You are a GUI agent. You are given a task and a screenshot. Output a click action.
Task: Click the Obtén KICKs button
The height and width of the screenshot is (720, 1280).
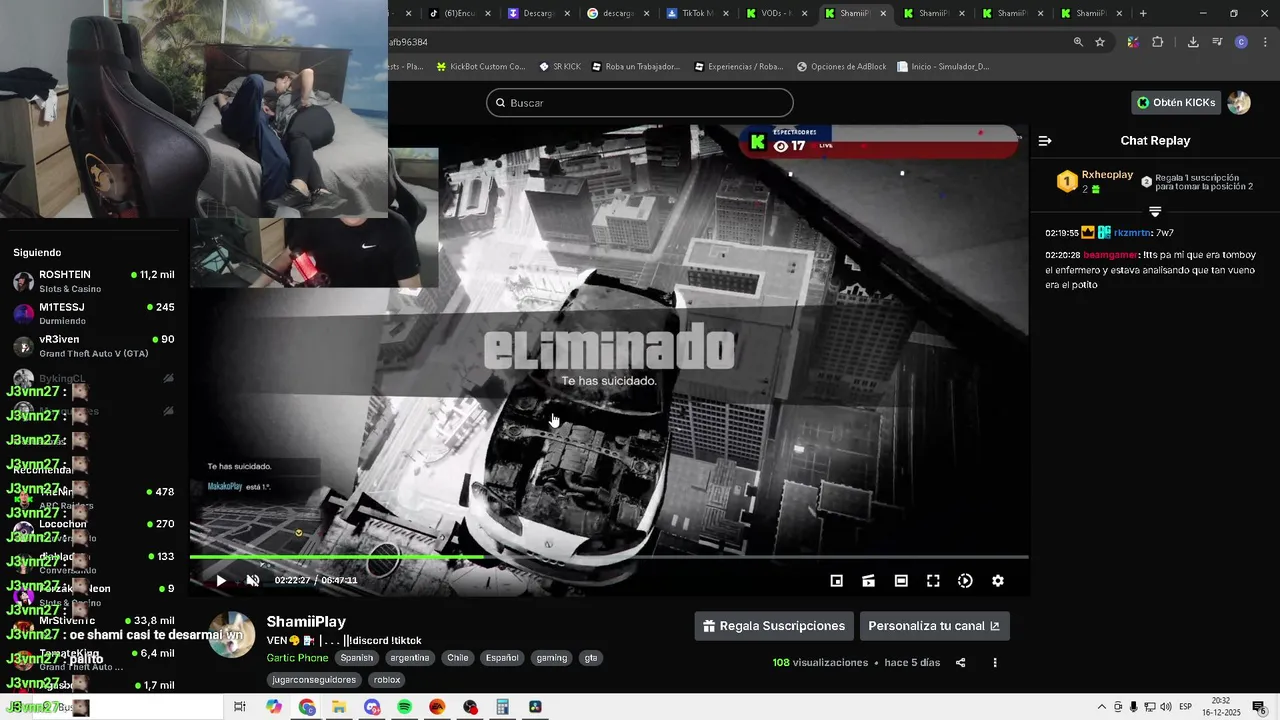point(1176,102)
